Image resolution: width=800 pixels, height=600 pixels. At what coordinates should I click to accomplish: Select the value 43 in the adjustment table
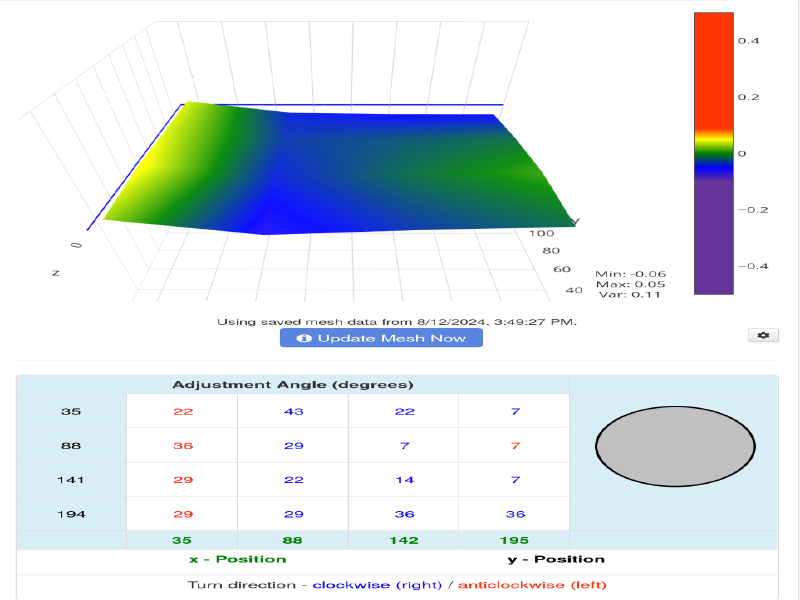point(292,412)
